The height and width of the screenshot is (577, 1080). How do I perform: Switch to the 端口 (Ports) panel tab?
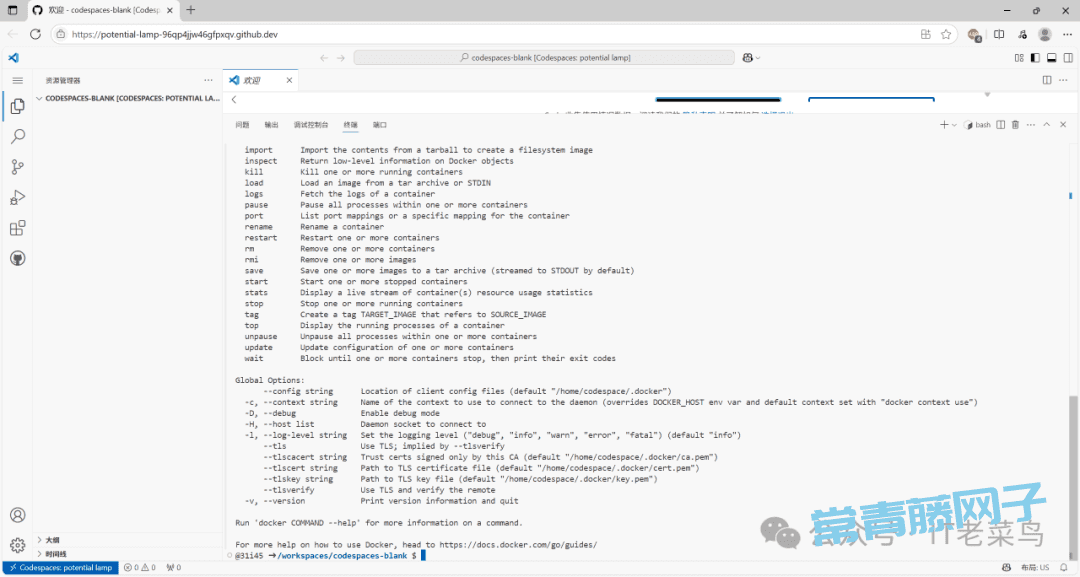coord(380,125)
